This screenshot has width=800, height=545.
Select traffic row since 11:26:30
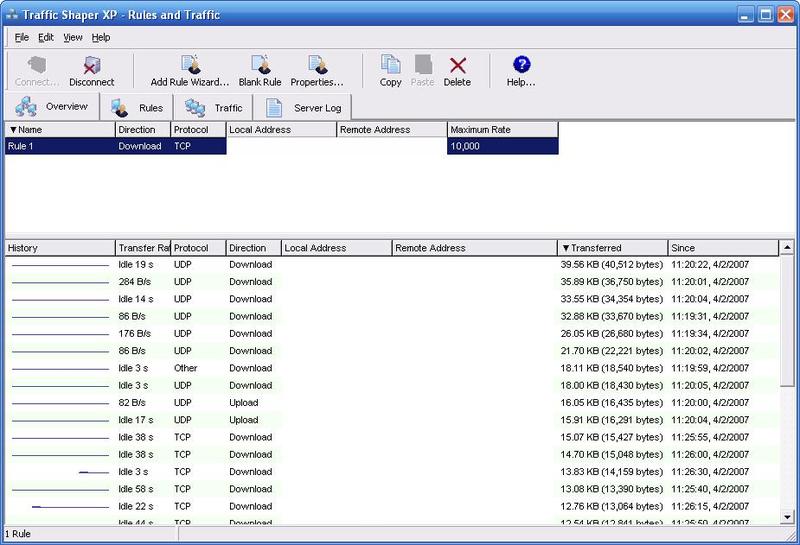click(392, 472)
